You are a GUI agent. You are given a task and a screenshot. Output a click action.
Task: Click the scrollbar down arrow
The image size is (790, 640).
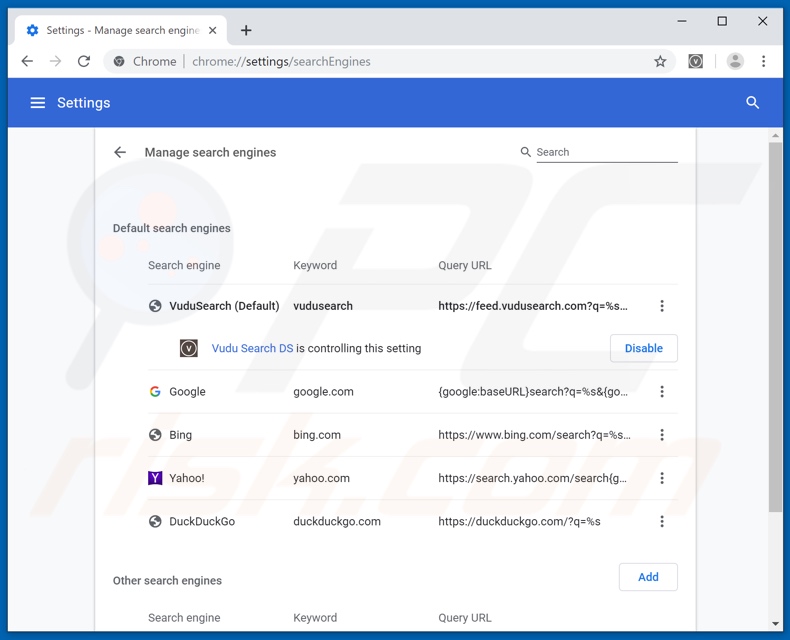[x=775, y=624]
